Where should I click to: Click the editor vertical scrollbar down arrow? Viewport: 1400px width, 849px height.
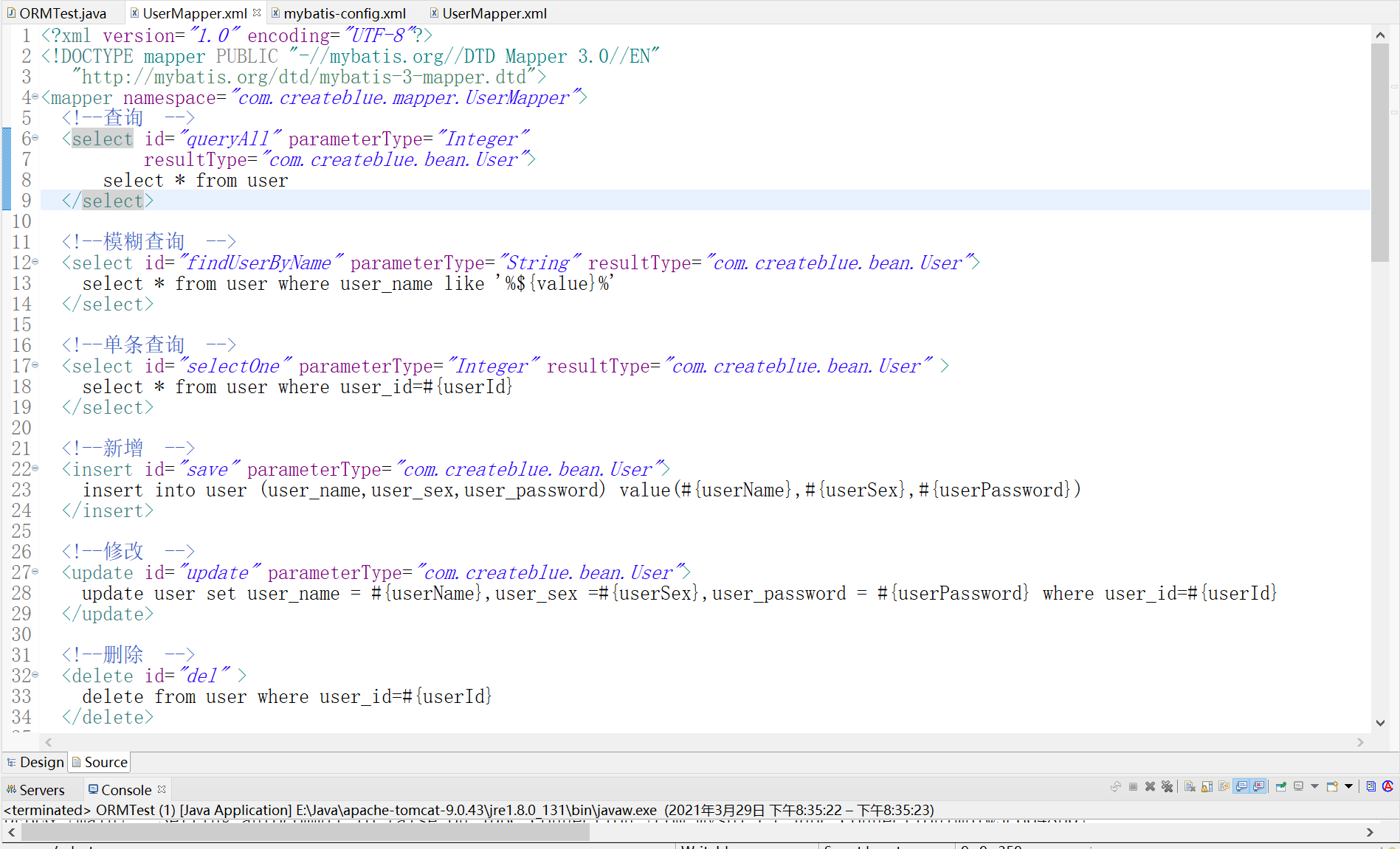[x=1380, y=724]
